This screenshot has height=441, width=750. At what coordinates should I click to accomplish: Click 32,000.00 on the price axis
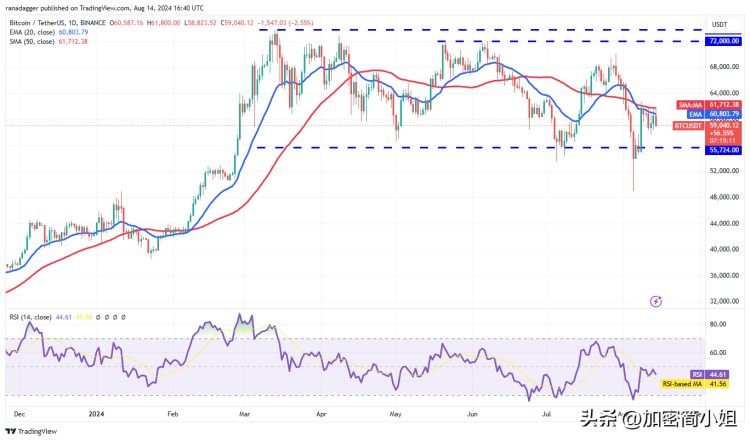point(724,301)
